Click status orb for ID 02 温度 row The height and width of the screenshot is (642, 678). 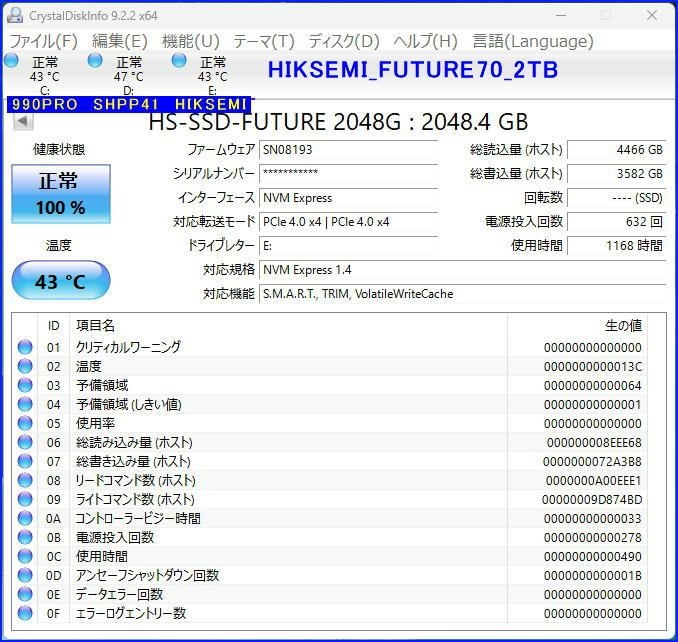25,366
